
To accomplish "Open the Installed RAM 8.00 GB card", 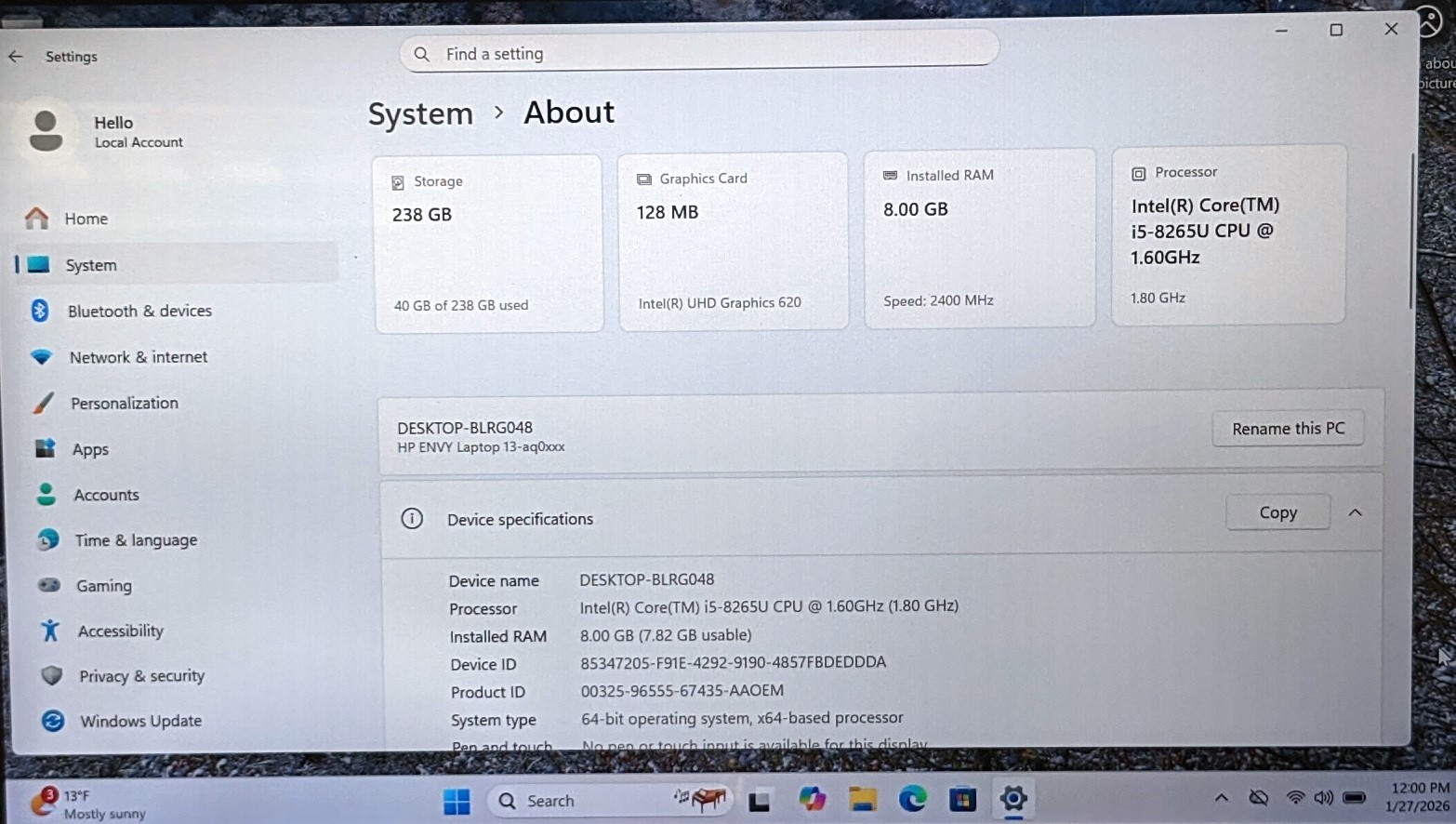I will [x=979, y=238].
